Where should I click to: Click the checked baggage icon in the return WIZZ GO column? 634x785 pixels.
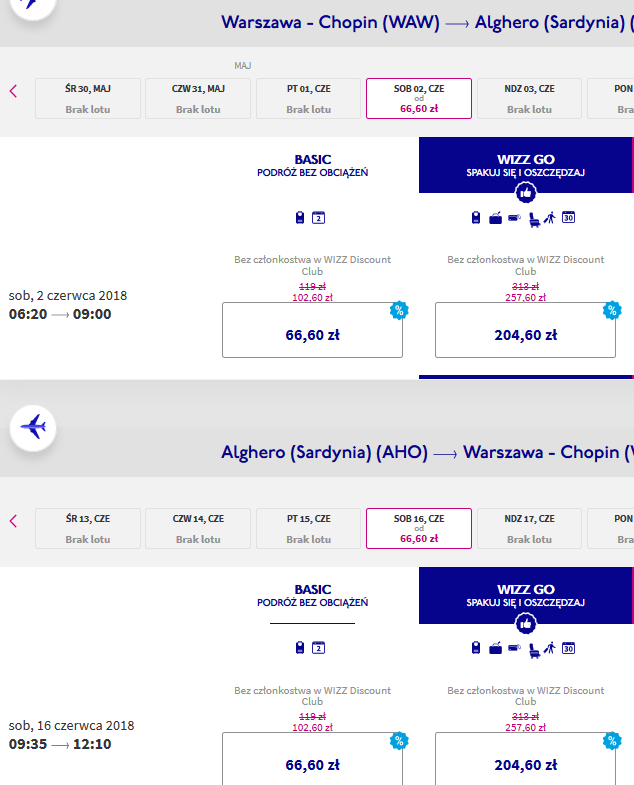click(495, 648)
